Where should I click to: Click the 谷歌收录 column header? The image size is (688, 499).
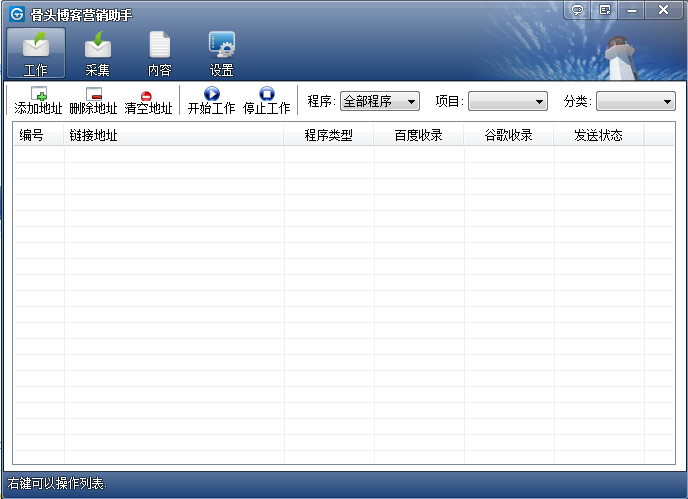[509, 135]
